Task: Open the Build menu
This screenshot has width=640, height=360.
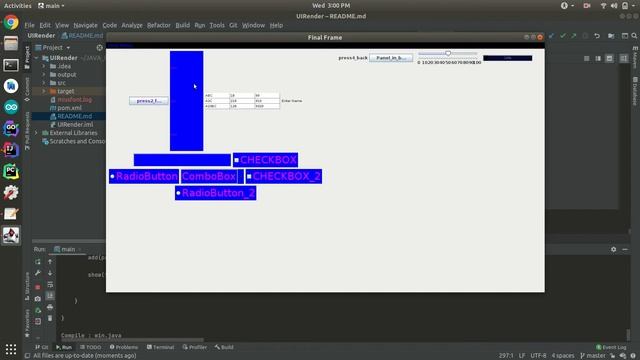Action: tap(182, 25)
